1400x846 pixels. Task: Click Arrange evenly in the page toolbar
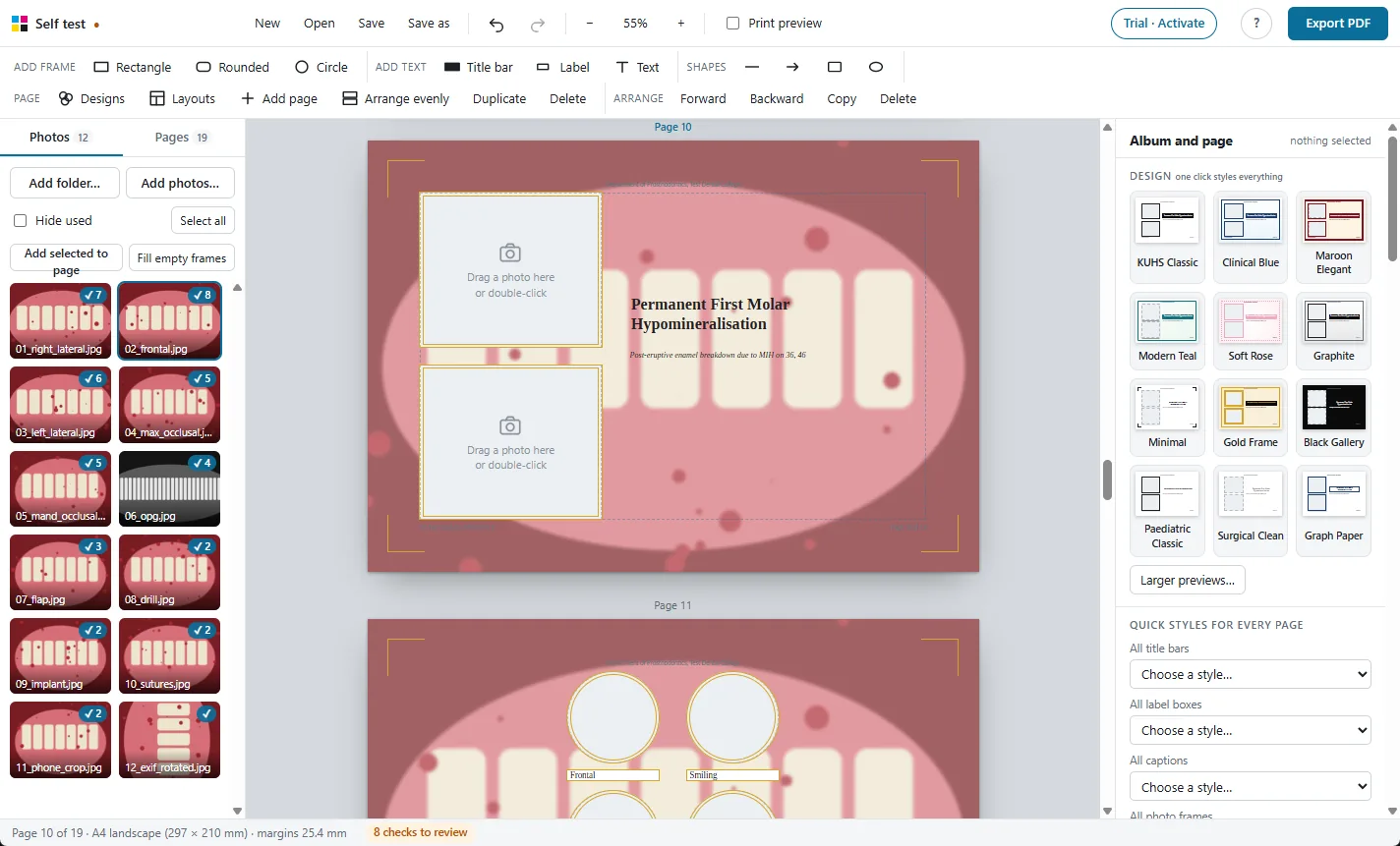point(396,98)
